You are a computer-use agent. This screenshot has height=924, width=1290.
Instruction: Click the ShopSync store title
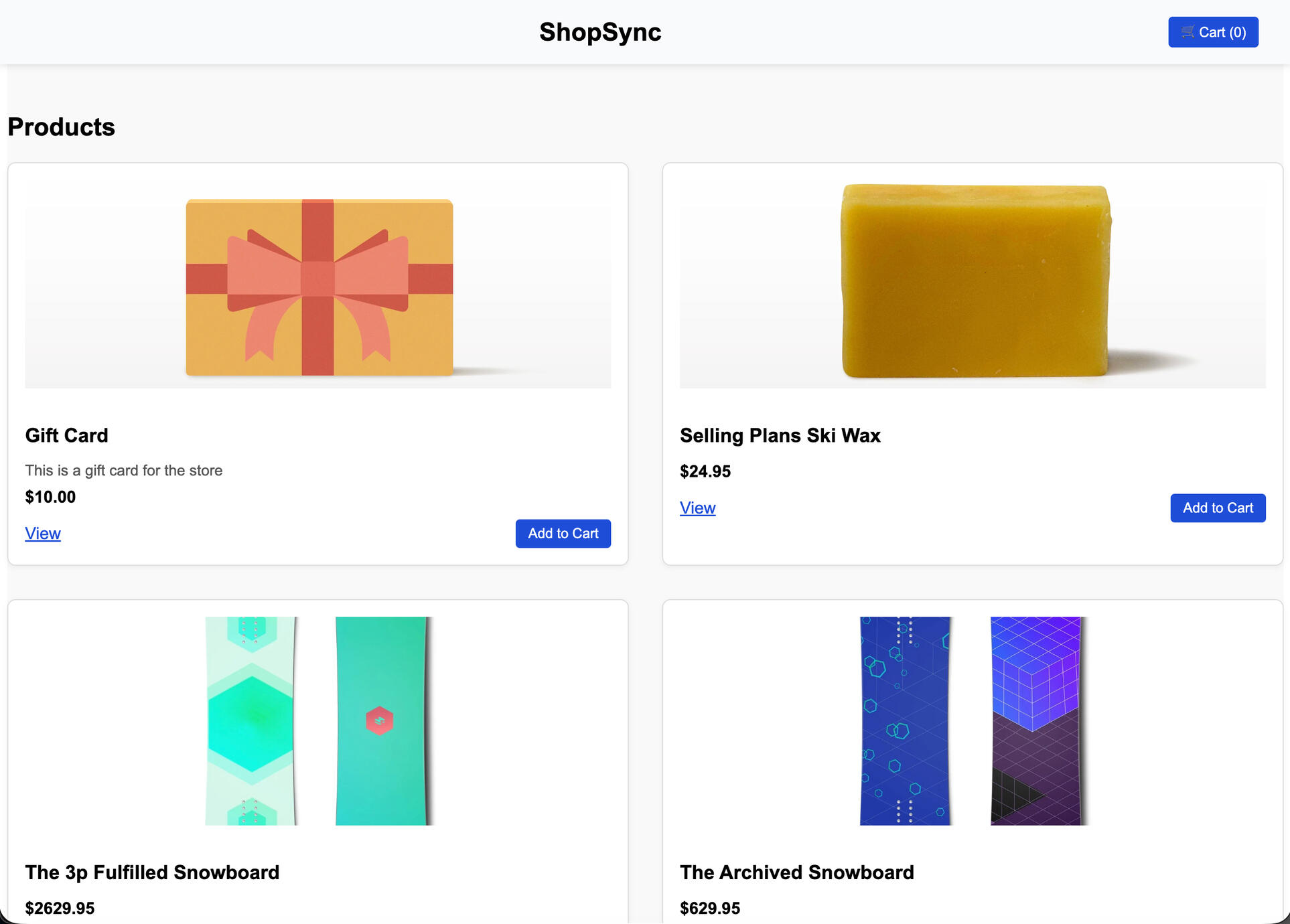point(600,31)
